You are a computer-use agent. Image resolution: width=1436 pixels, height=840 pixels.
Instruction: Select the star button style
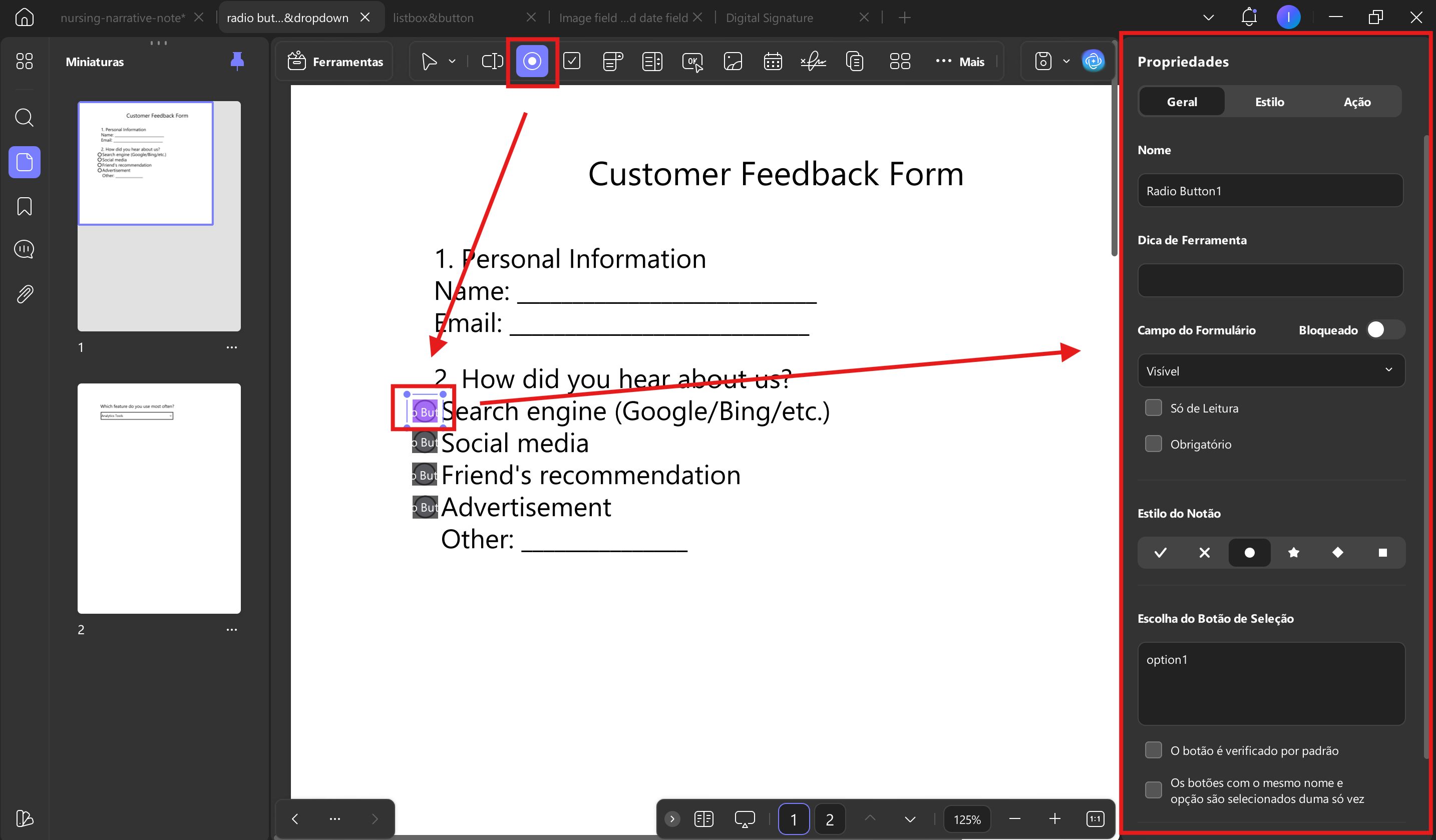1293,552
